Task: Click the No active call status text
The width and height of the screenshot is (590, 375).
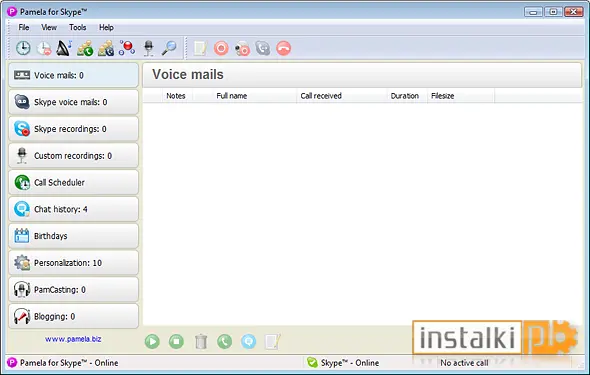Action: [x=464, y=363]
